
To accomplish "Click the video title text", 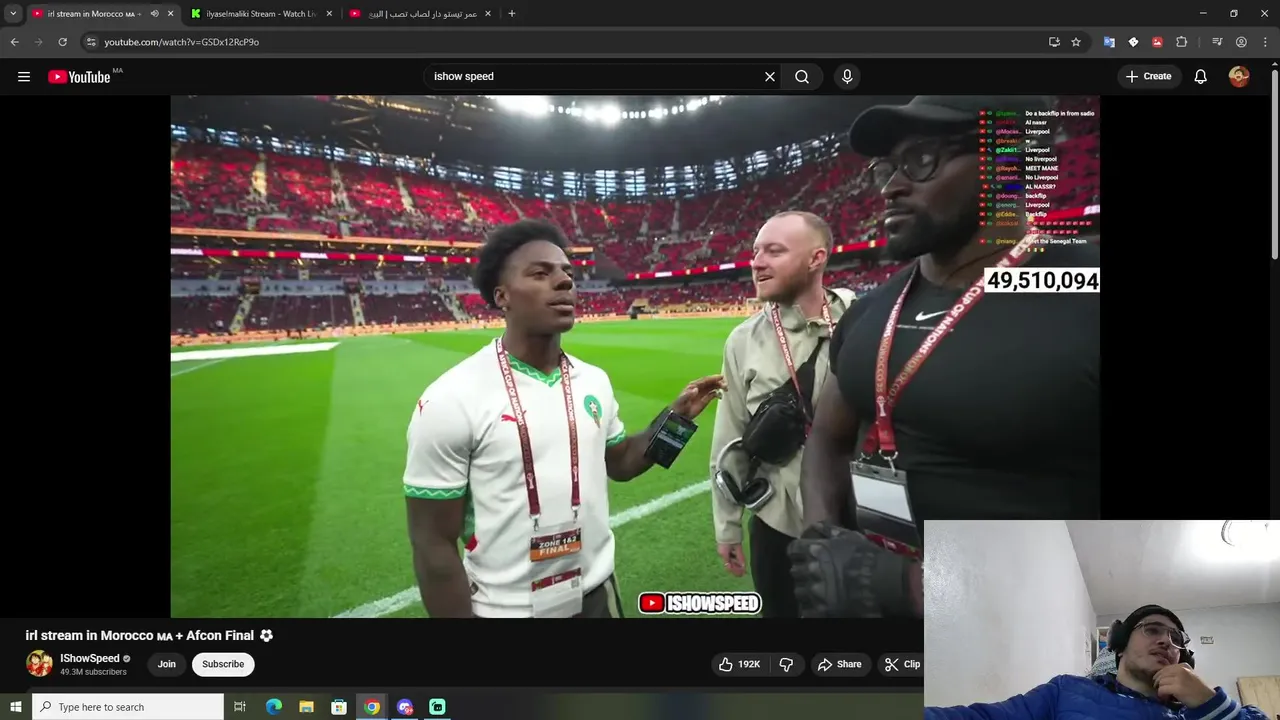I will coord(149,635).
